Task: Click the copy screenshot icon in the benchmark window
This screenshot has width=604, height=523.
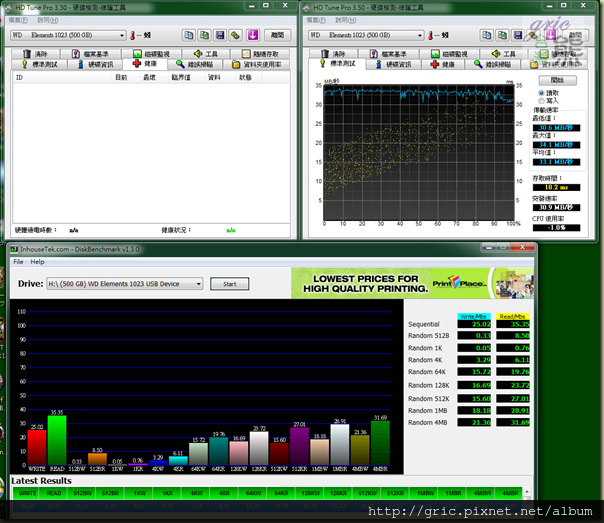Action: (x=500, y=35)
